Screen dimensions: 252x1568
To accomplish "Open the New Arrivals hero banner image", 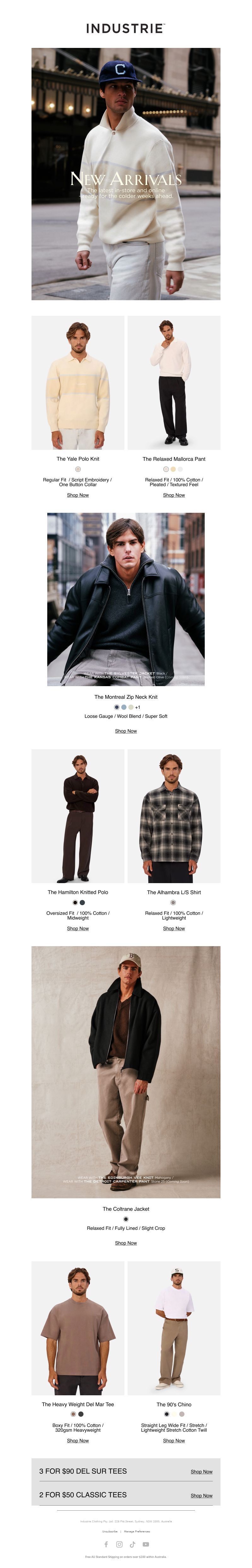I will 126,174.
